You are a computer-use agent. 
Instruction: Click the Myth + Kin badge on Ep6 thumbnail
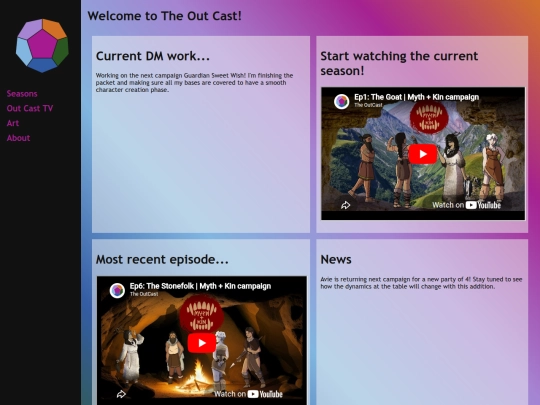click(x=201, y=314)
